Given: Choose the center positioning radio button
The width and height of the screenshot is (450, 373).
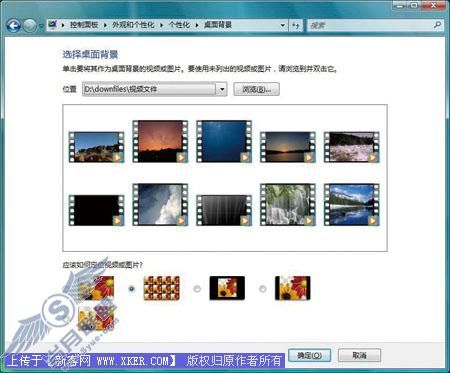Looking at the screenshot, I should tap(197, 289).
